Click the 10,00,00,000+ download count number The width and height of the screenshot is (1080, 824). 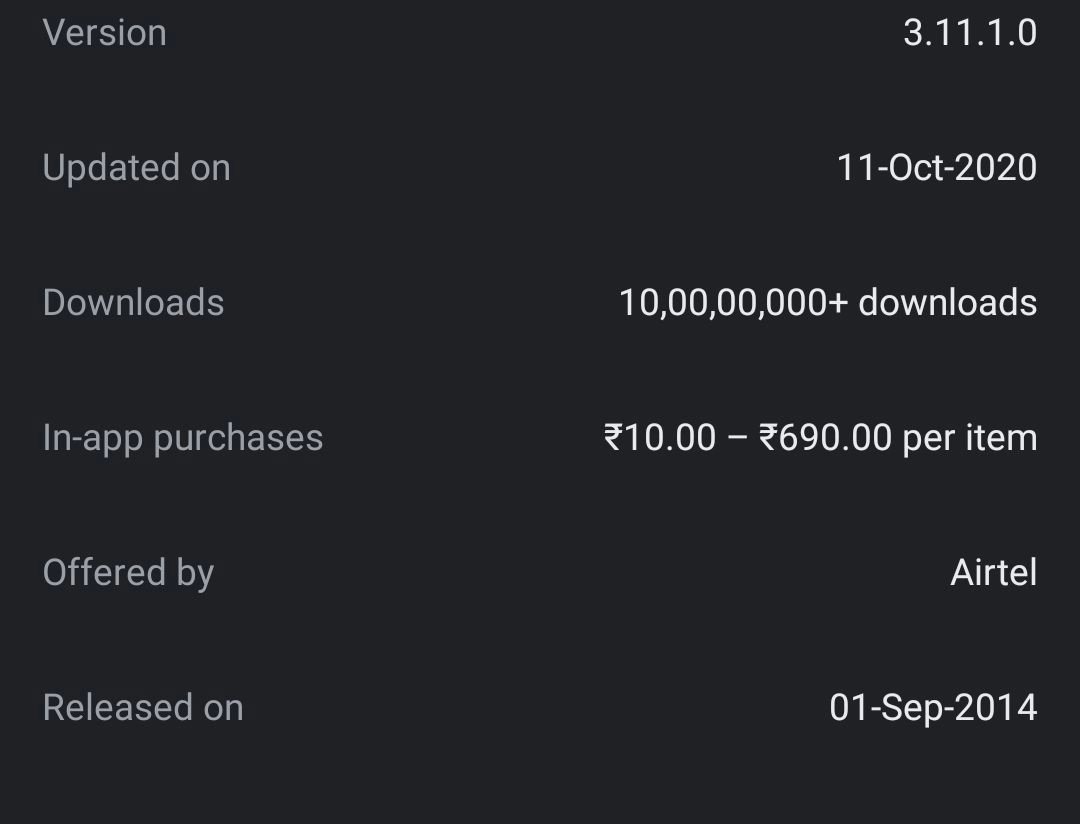point(732,303)
